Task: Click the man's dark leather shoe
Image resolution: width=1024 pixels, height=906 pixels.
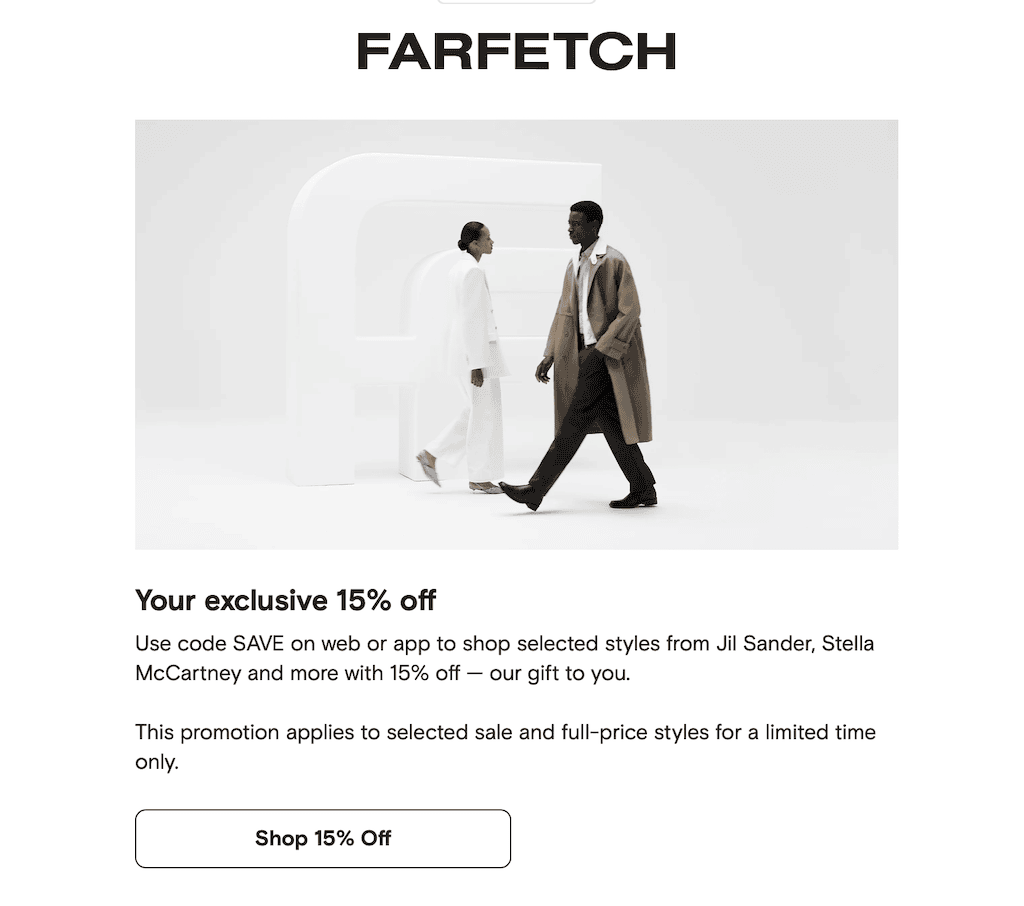Action: 520,496
